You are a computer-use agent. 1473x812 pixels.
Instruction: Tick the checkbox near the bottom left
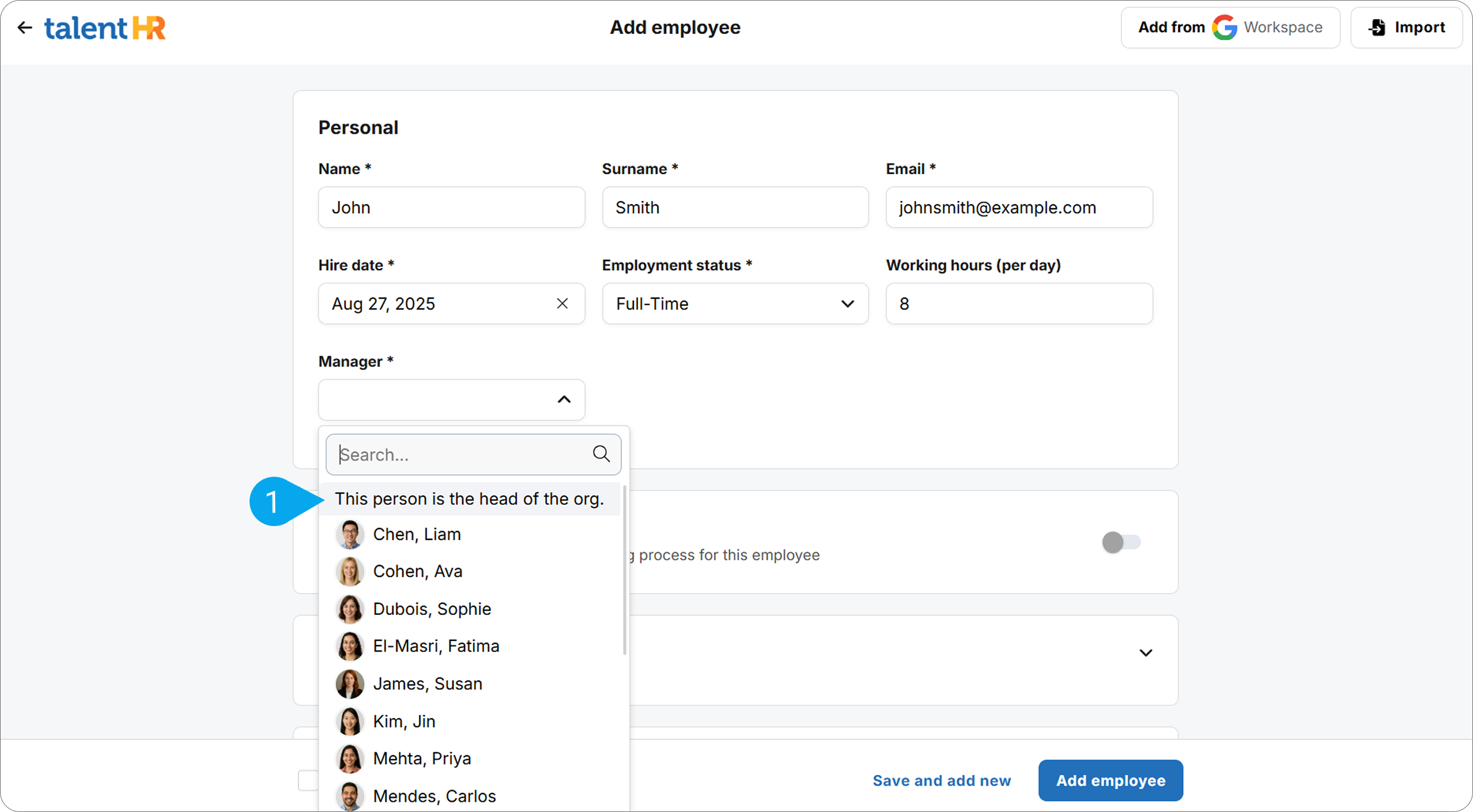coord(308,780)
